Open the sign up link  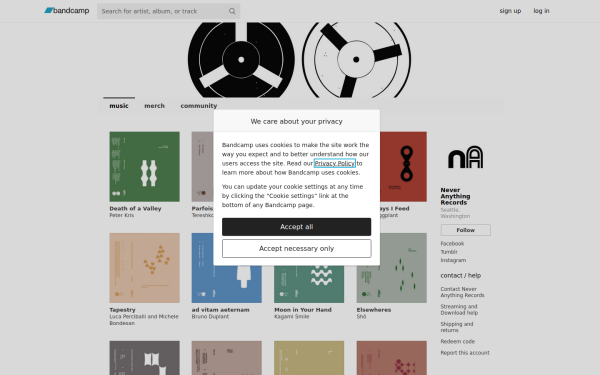click(x=510, y=11)
